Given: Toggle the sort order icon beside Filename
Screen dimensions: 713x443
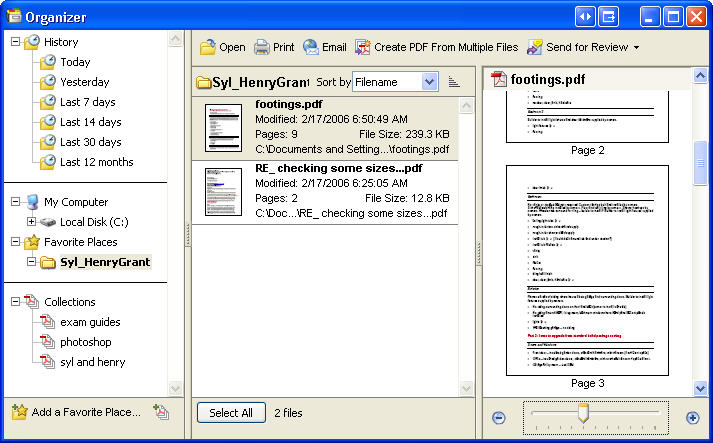Looking at the screenshot, I should click(454, 82).
